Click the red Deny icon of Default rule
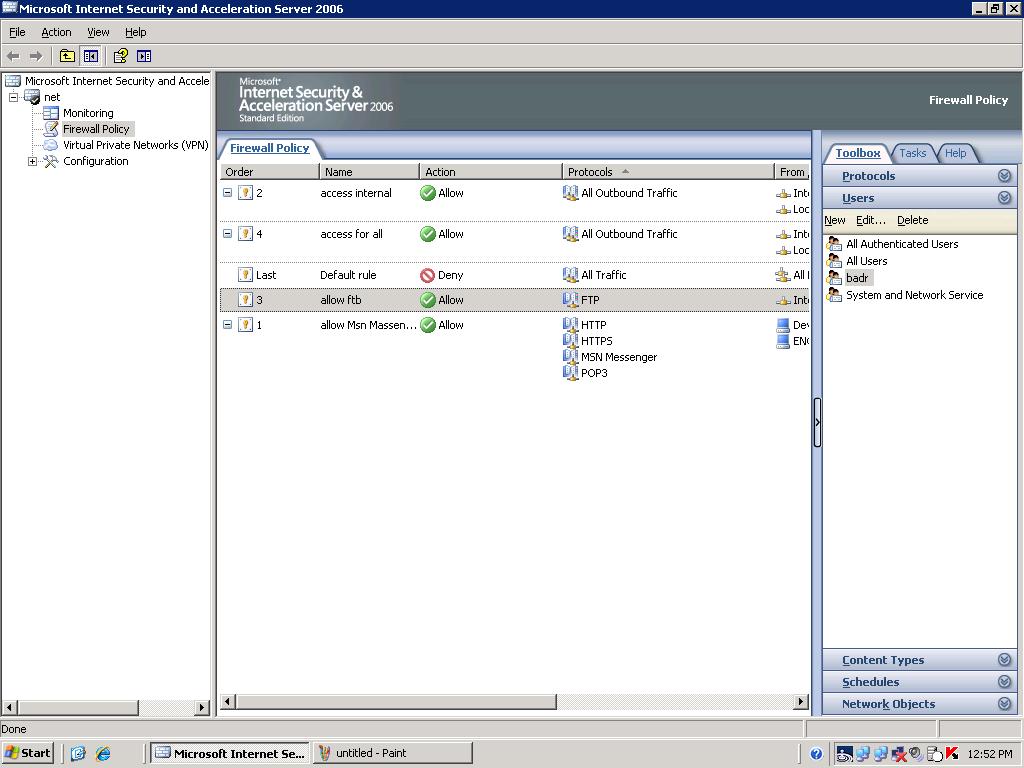Viewport: 1024px width, 768px height. 428,276
